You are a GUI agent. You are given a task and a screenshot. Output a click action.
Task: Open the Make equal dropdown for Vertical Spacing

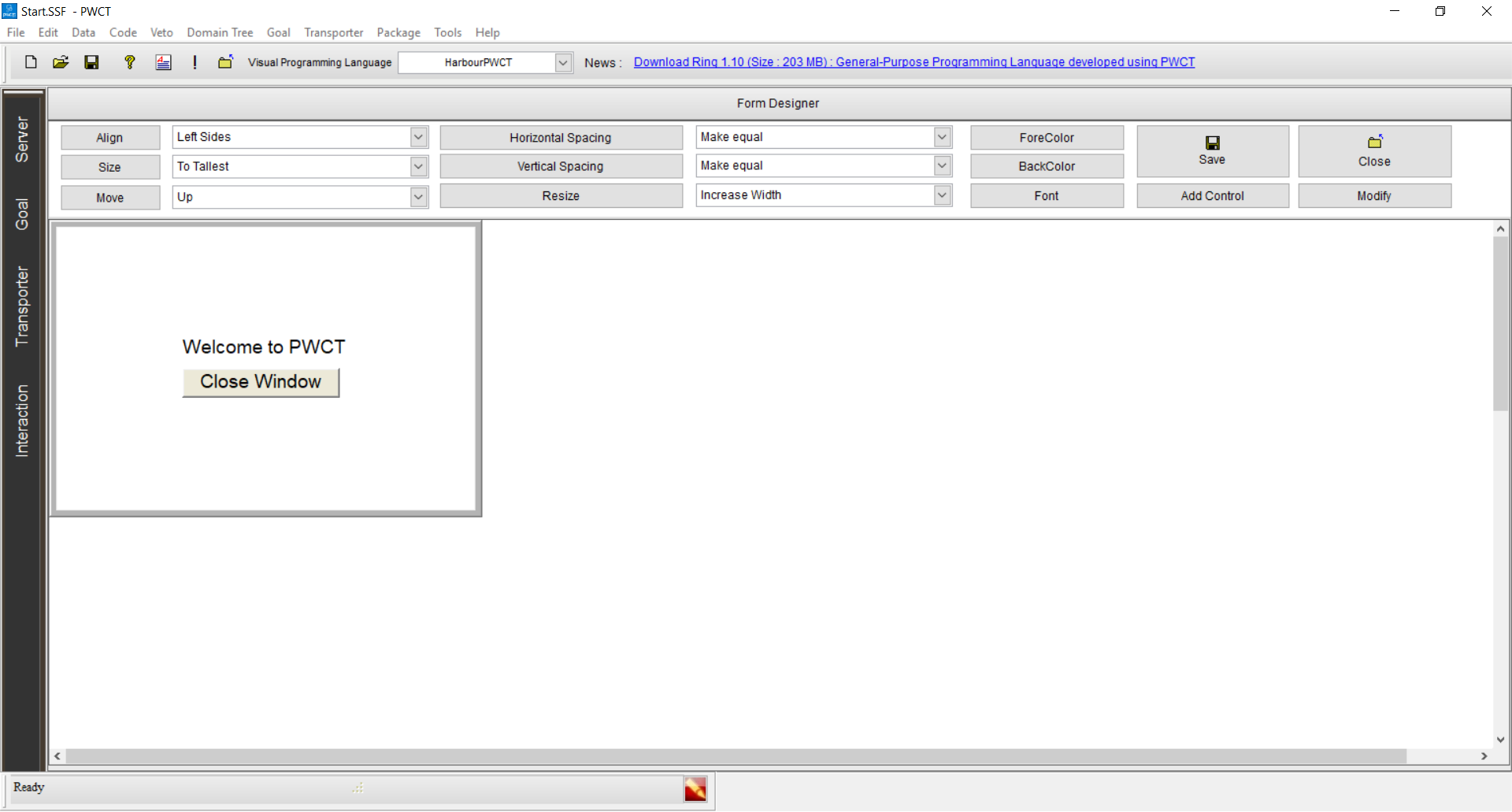[942, 165]
